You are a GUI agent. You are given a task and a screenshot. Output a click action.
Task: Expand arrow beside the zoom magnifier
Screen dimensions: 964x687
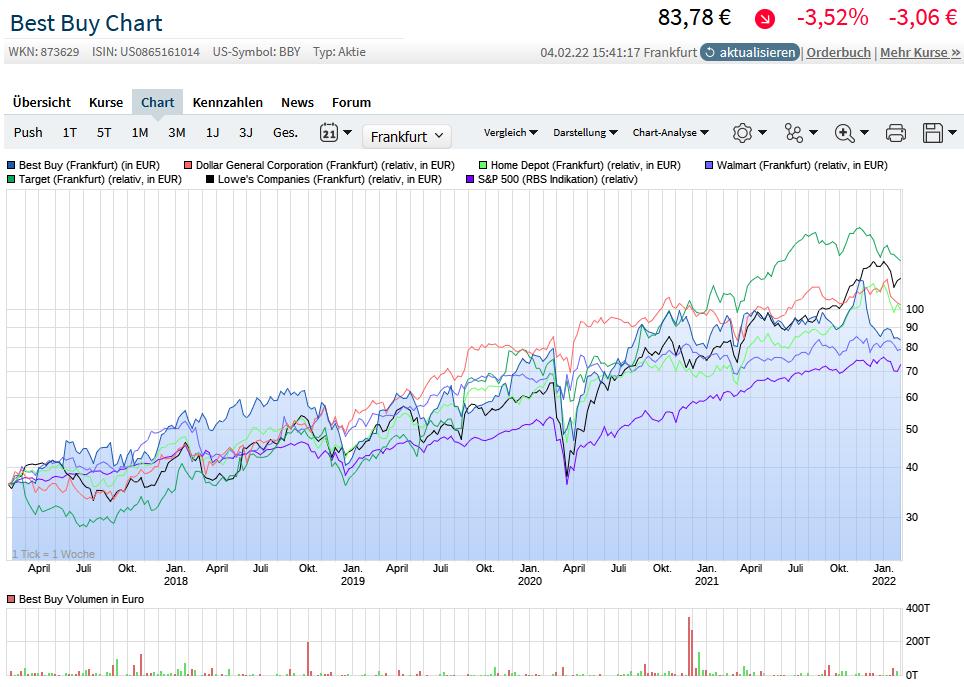(864, 132)
